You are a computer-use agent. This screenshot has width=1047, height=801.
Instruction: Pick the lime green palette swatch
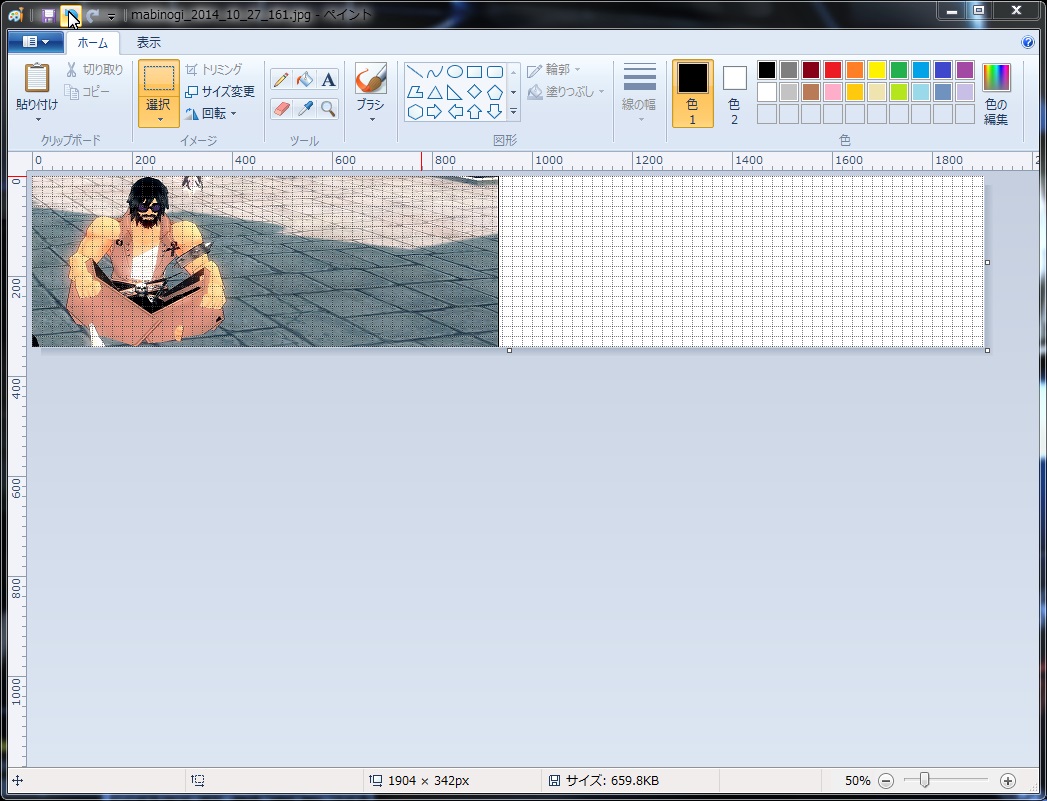(x=899, y=91)
